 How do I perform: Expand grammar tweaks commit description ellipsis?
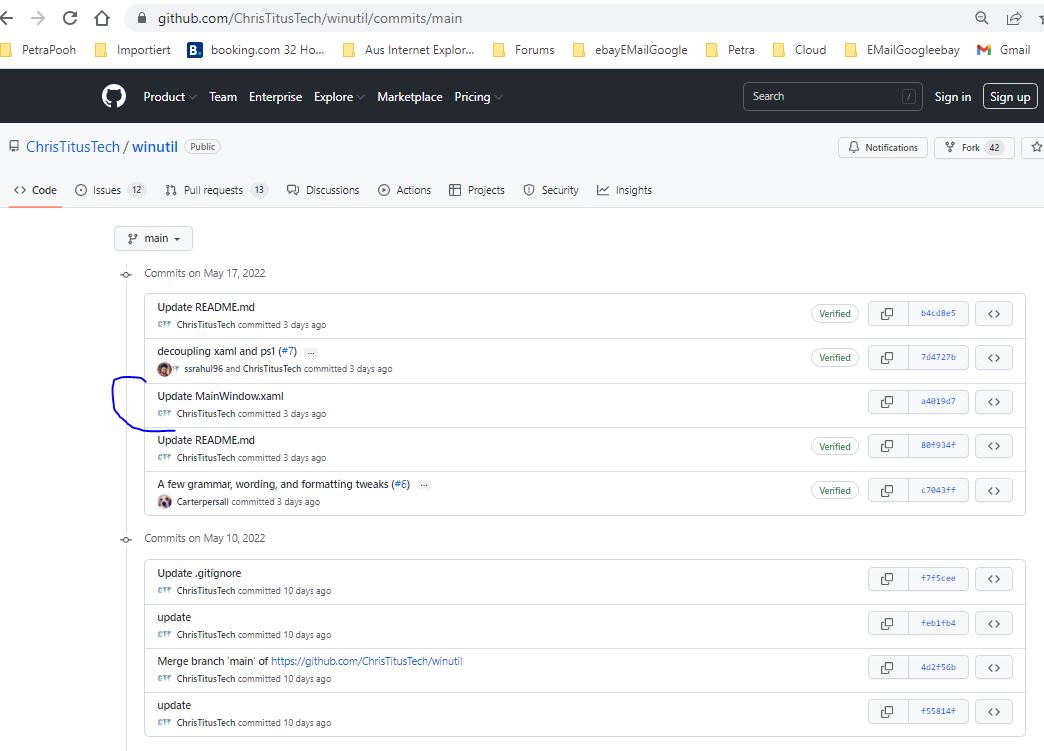(423, 485)
